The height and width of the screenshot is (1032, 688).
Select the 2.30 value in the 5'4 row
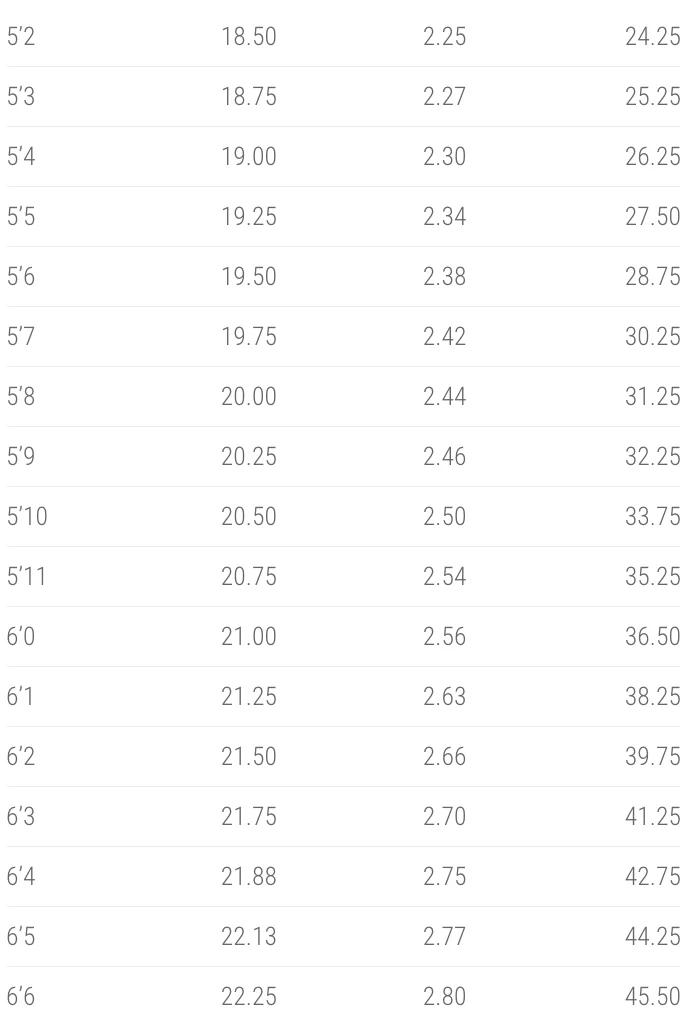(444, 156)
